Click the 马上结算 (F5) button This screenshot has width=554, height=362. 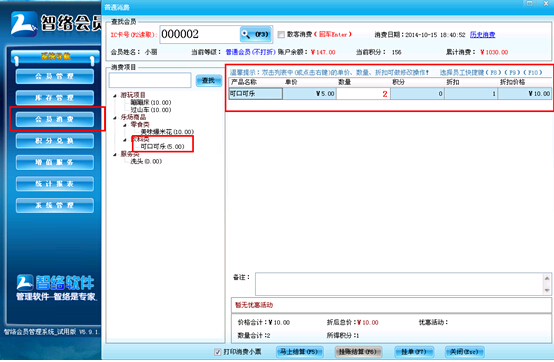(x=300, y=352)
